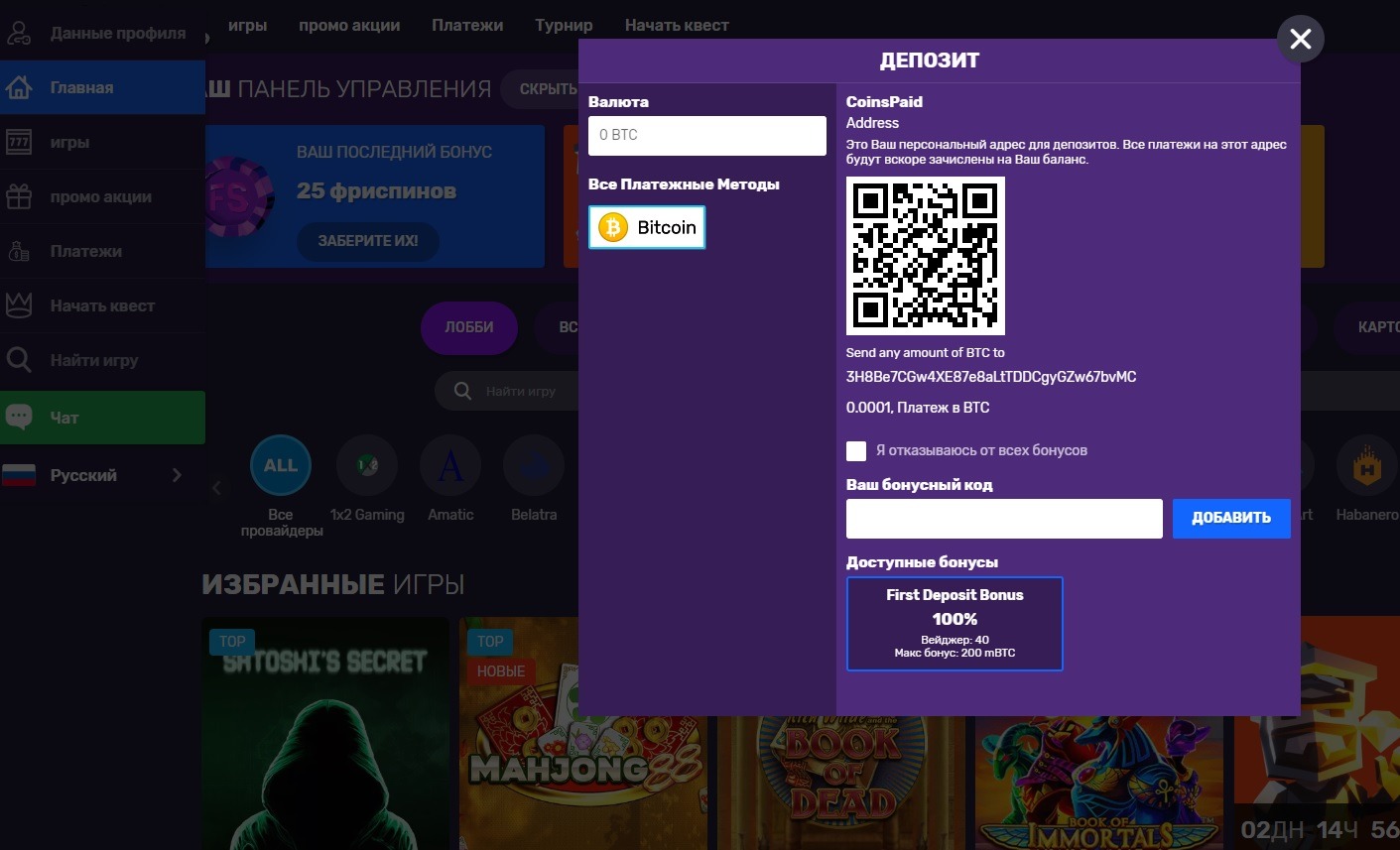Click the search icon in game search bar
Screen dimensions: 1400x850
click(x=462, y=391)
